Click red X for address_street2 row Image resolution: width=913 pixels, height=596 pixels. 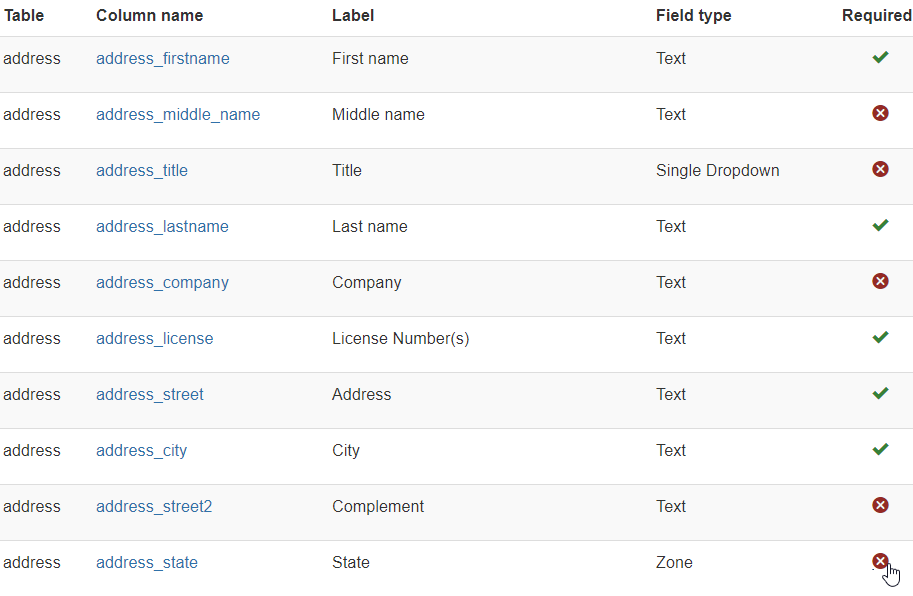click(880, 506)
